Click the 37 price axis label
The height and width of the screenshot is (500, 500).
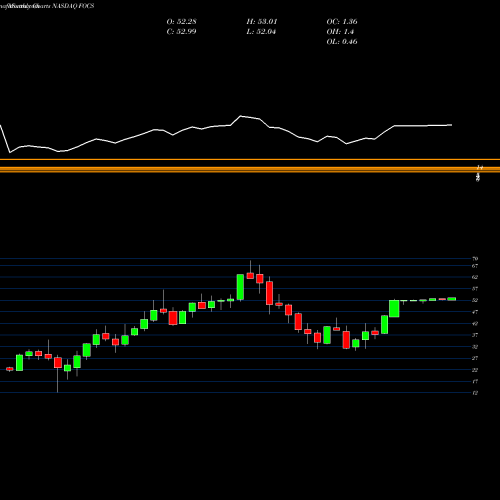coord(475,335)
